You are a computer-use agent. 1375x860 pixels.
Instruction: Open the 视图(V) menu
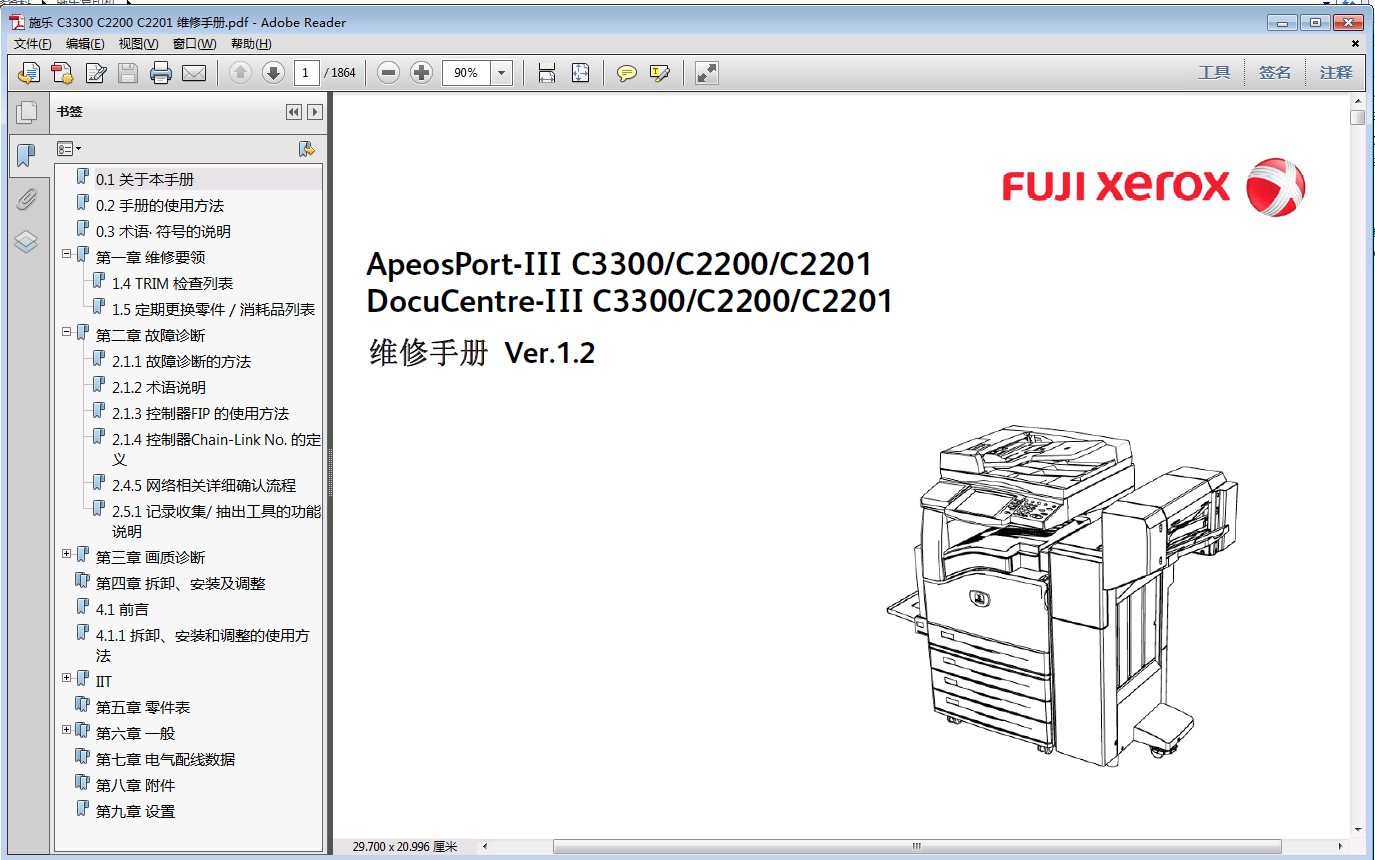click(138, 44)
